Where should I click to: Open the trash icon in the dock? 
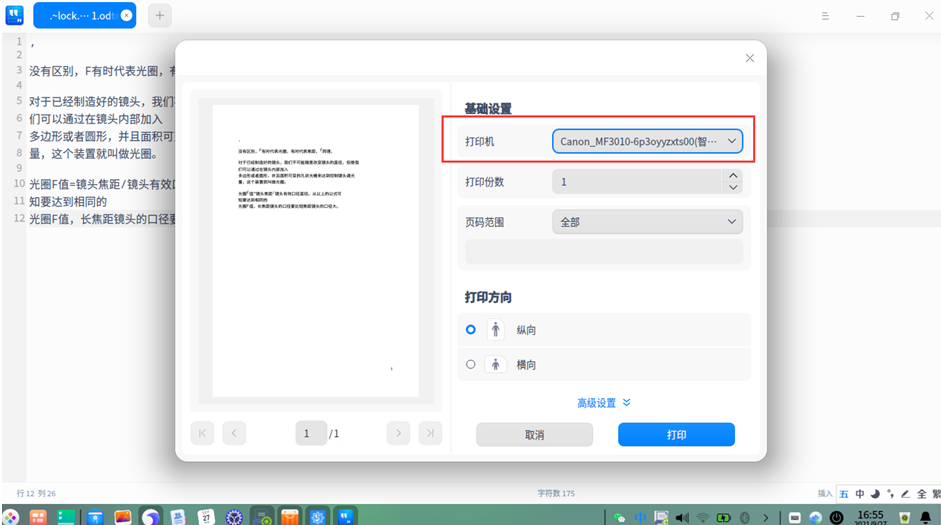coord(905,517)
